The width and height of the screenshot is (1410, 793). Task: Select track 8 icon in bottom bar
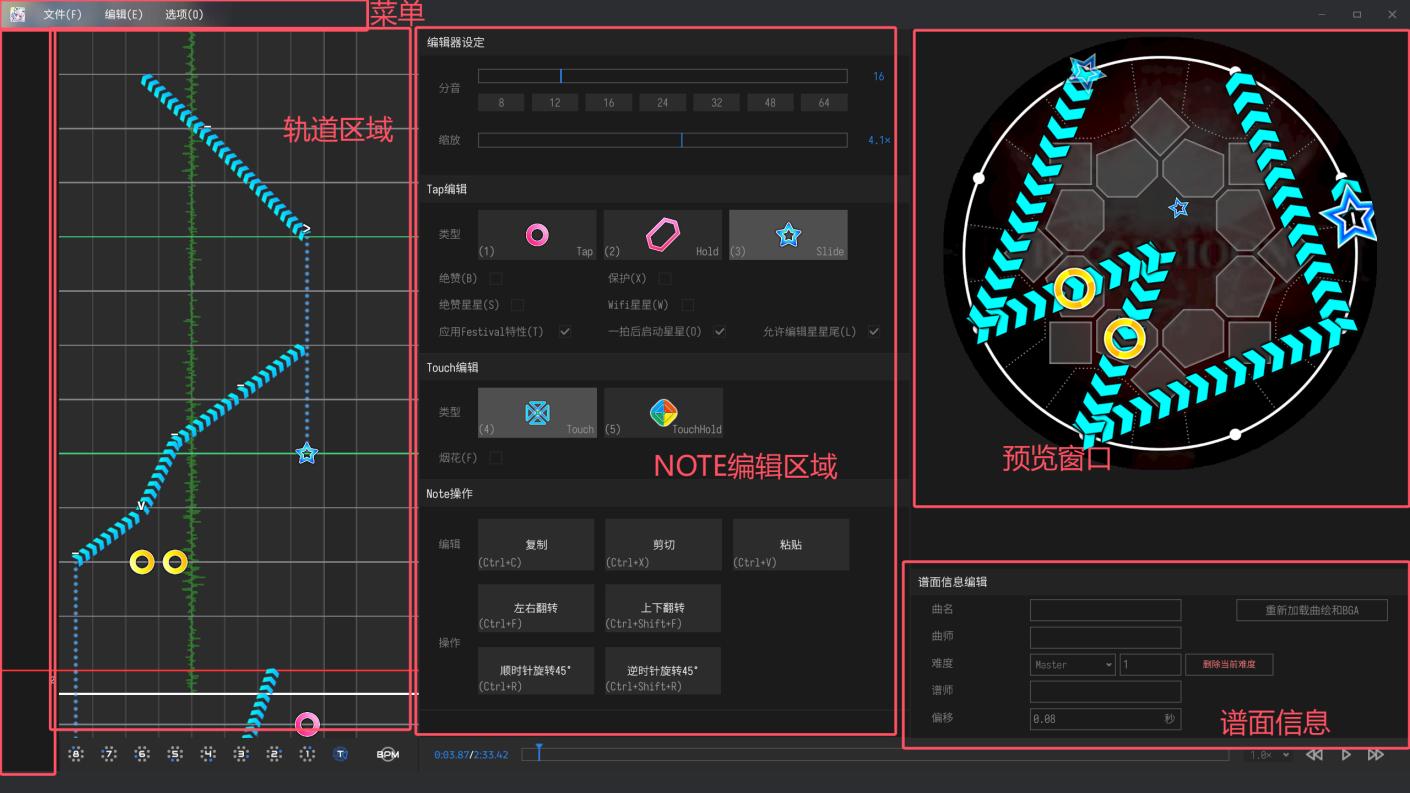76,754
